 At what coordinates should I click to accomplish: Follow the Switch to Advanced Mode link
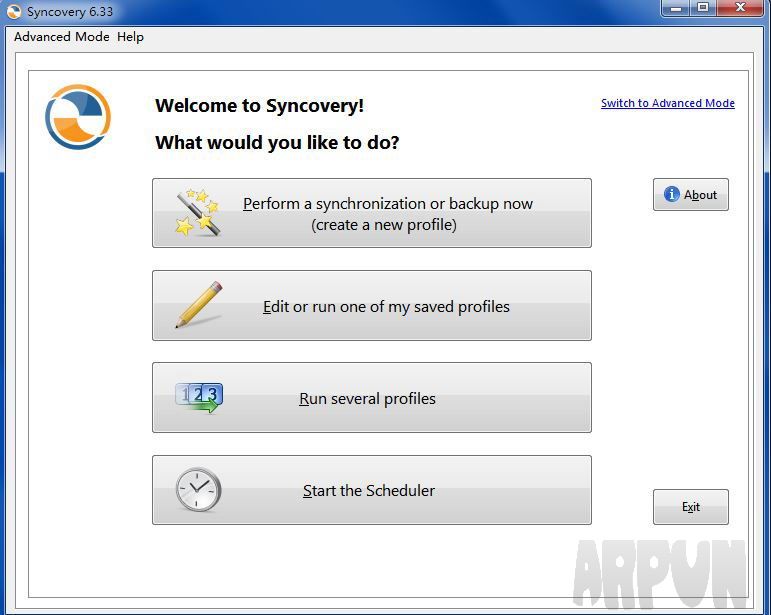coord(668,103)
